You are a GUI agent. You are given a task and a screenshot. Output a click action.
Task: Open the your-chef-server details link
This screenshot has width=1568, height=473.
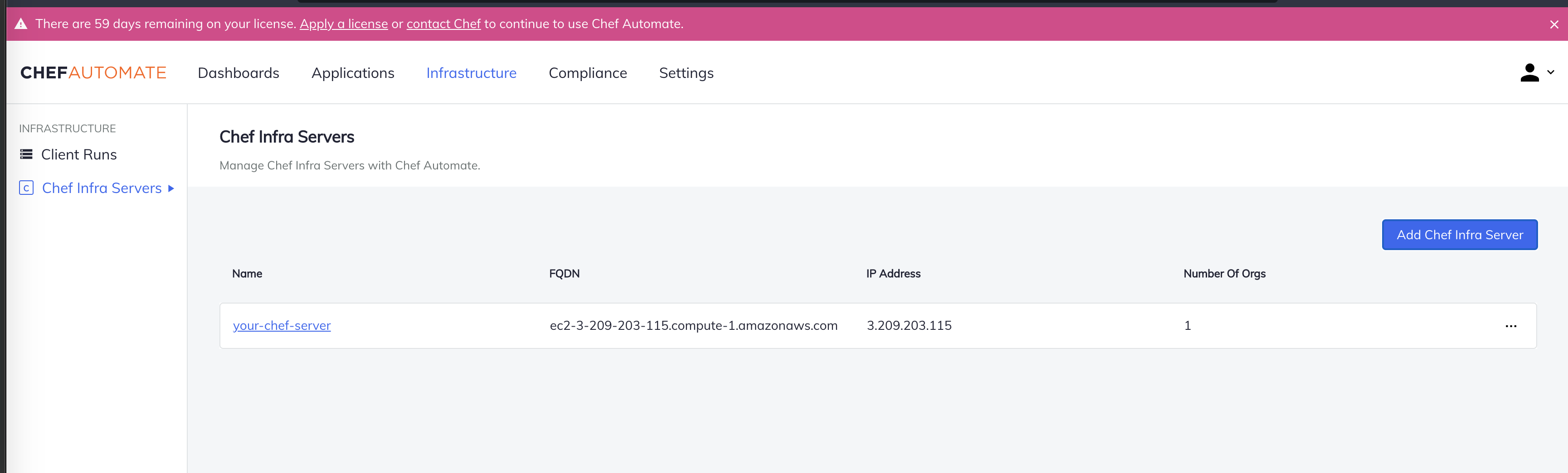tap(282, 325)
